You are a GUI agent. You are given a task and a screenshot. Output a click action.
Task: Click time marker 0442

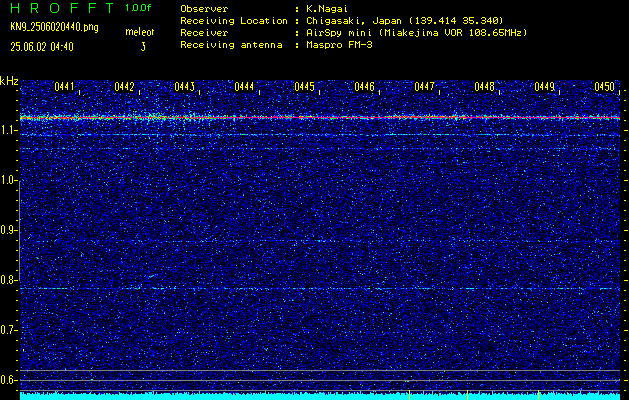pyautogui.click(x=124, y=87)
